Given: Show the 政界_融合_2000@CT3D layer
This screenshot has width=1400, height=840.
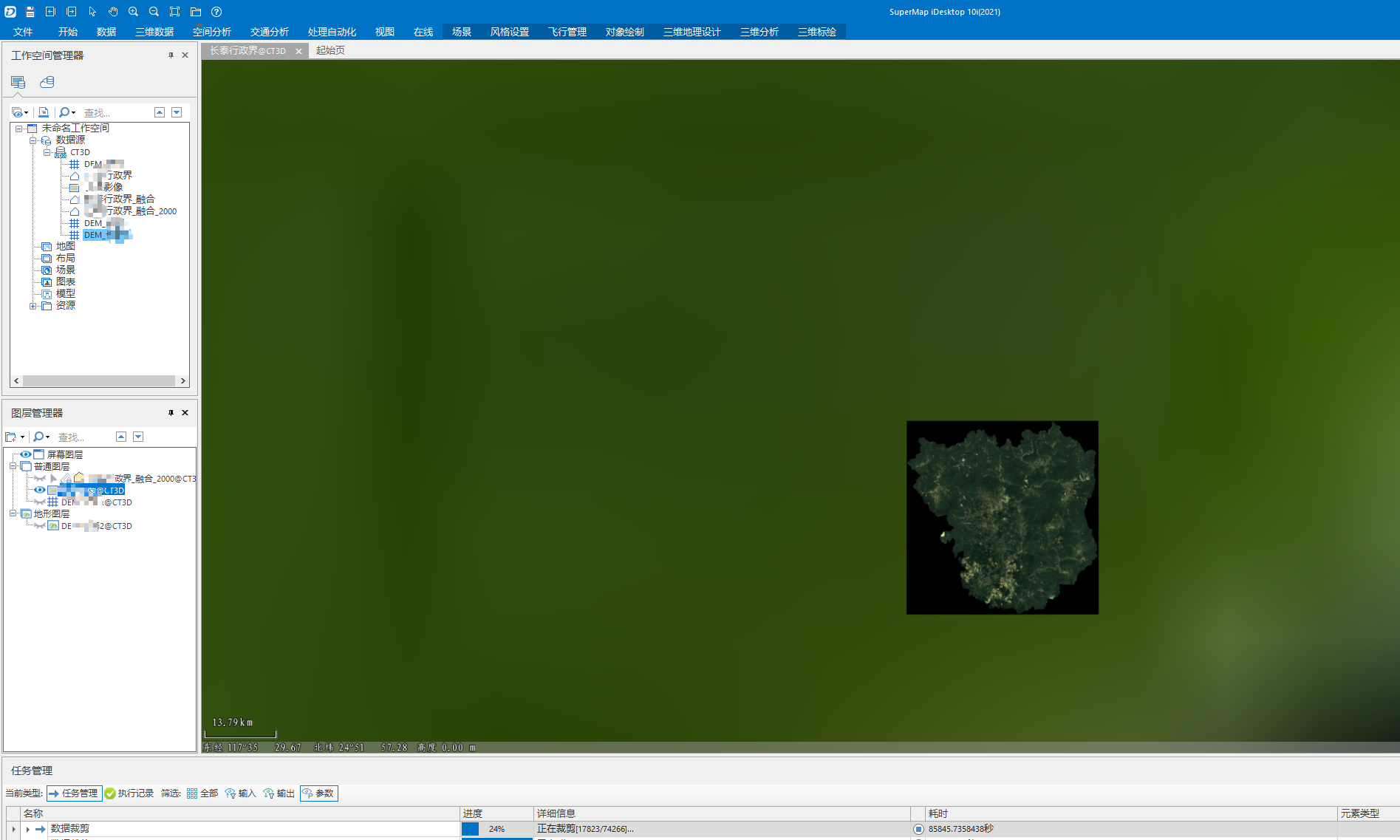Looking at the screenshot, I should click(x=40, y=479).
